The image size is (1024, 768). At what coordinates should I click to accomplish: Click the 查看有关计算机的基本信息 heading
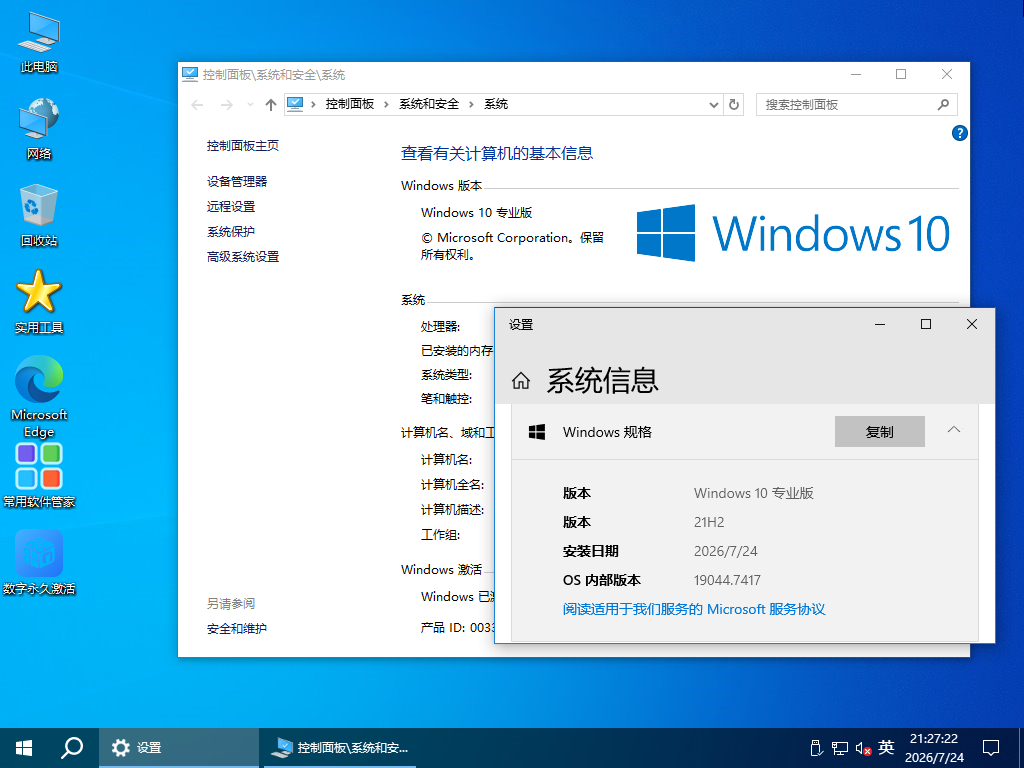[x=497, y=153]
